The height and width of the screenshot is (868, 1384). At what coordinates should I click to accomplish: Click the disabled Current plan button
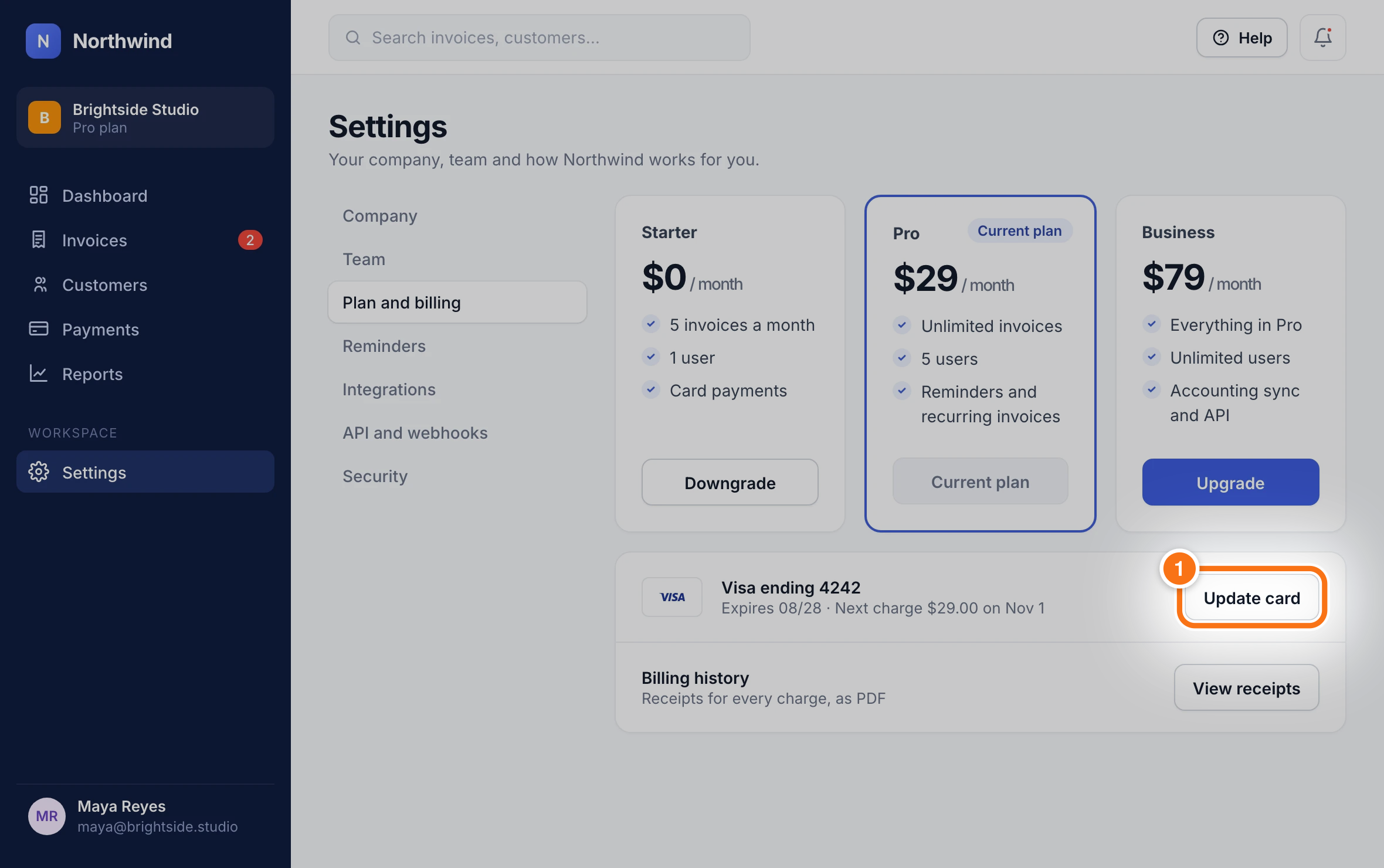980,482
